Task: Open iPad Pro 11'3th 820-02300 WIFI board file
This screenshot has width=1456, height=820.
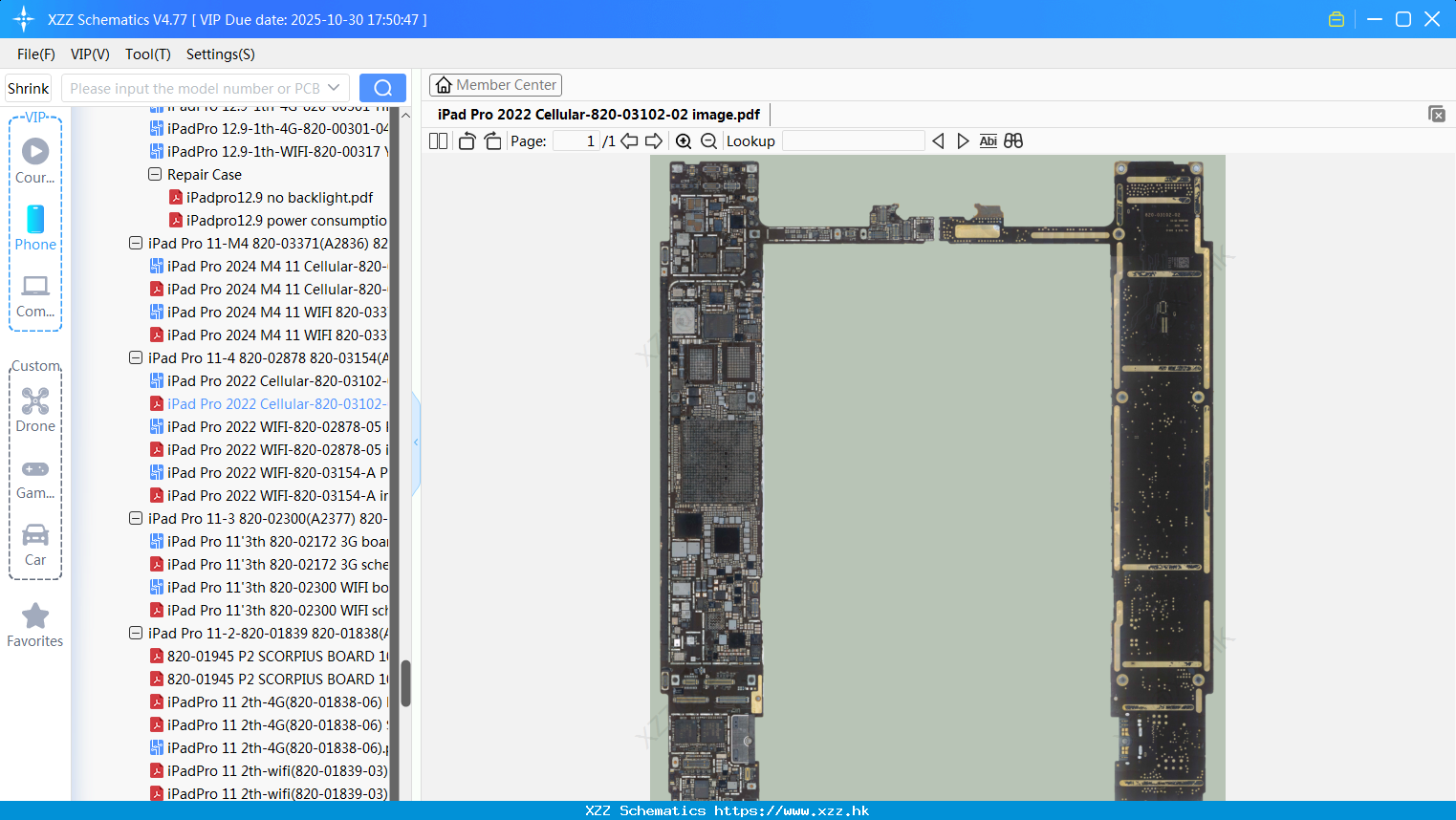Action: click(x=269, y=587)
